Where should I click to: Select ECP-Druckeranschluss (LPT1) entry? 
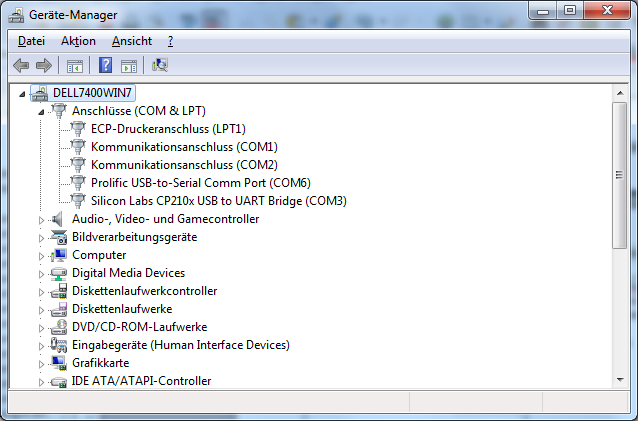pyautogui.click(x=168, y=129)
